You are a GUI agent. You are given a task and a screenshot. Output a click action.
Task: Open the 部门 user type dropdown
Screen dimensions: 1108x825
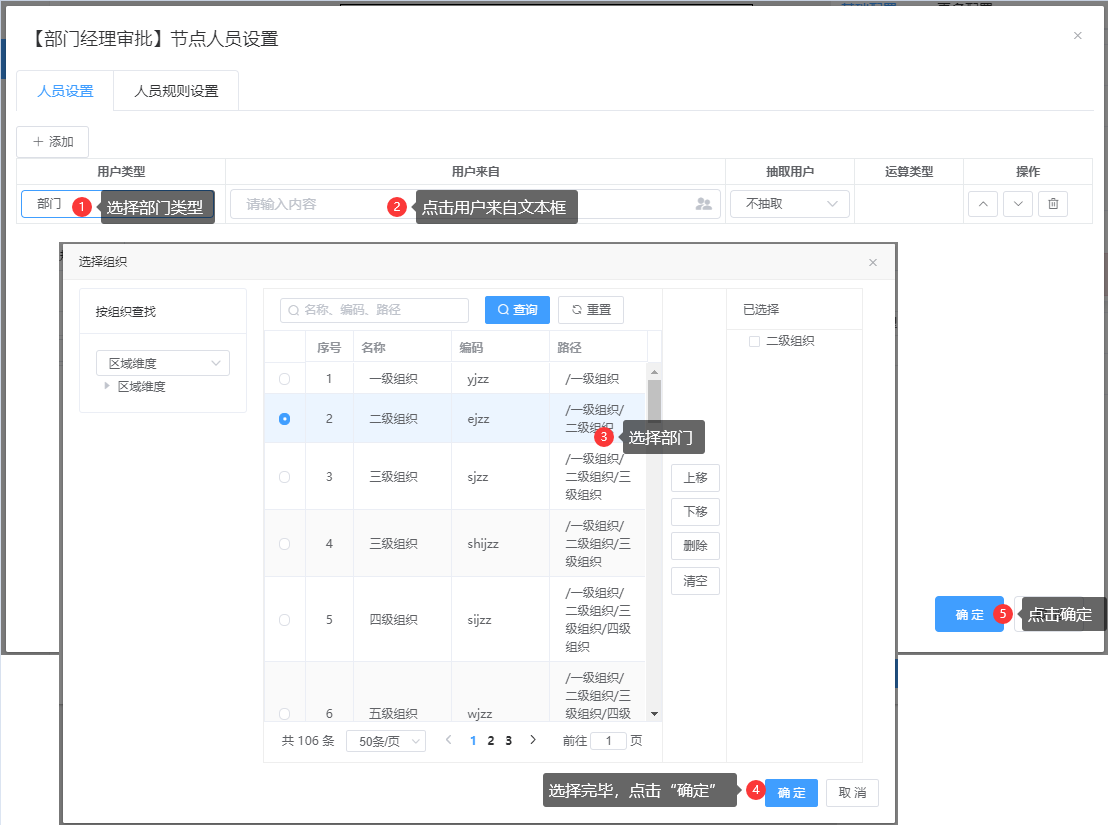(x=117, y=204)
